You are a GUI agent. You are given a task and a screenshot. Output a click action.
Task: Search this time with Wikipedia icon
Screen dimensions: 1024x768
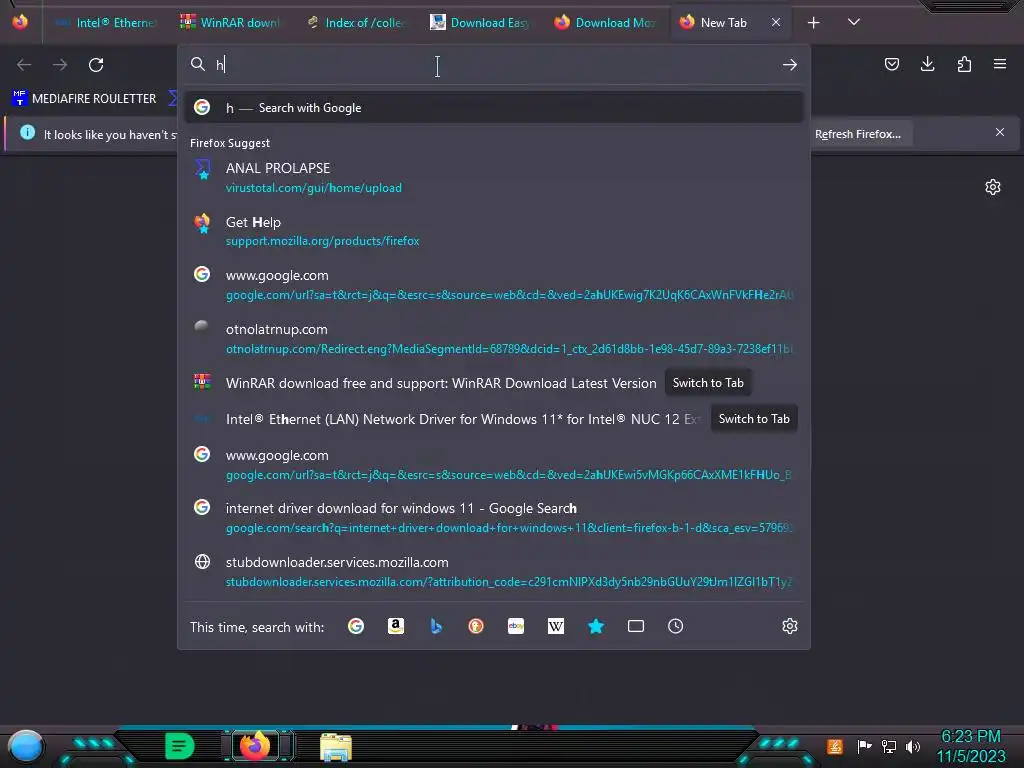tap(556, 626)
